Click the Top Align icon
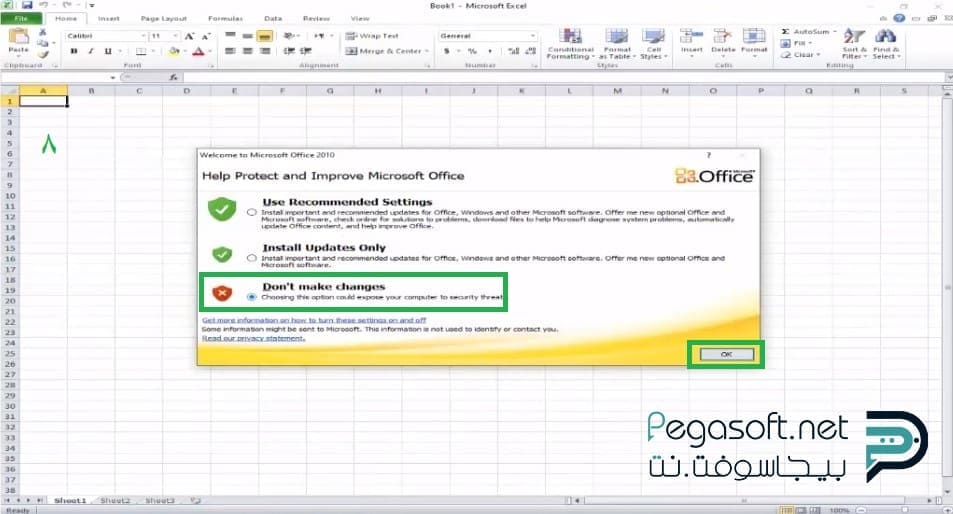Image resolution: width=953 pixels, height=514 pixels. point(230,36)
